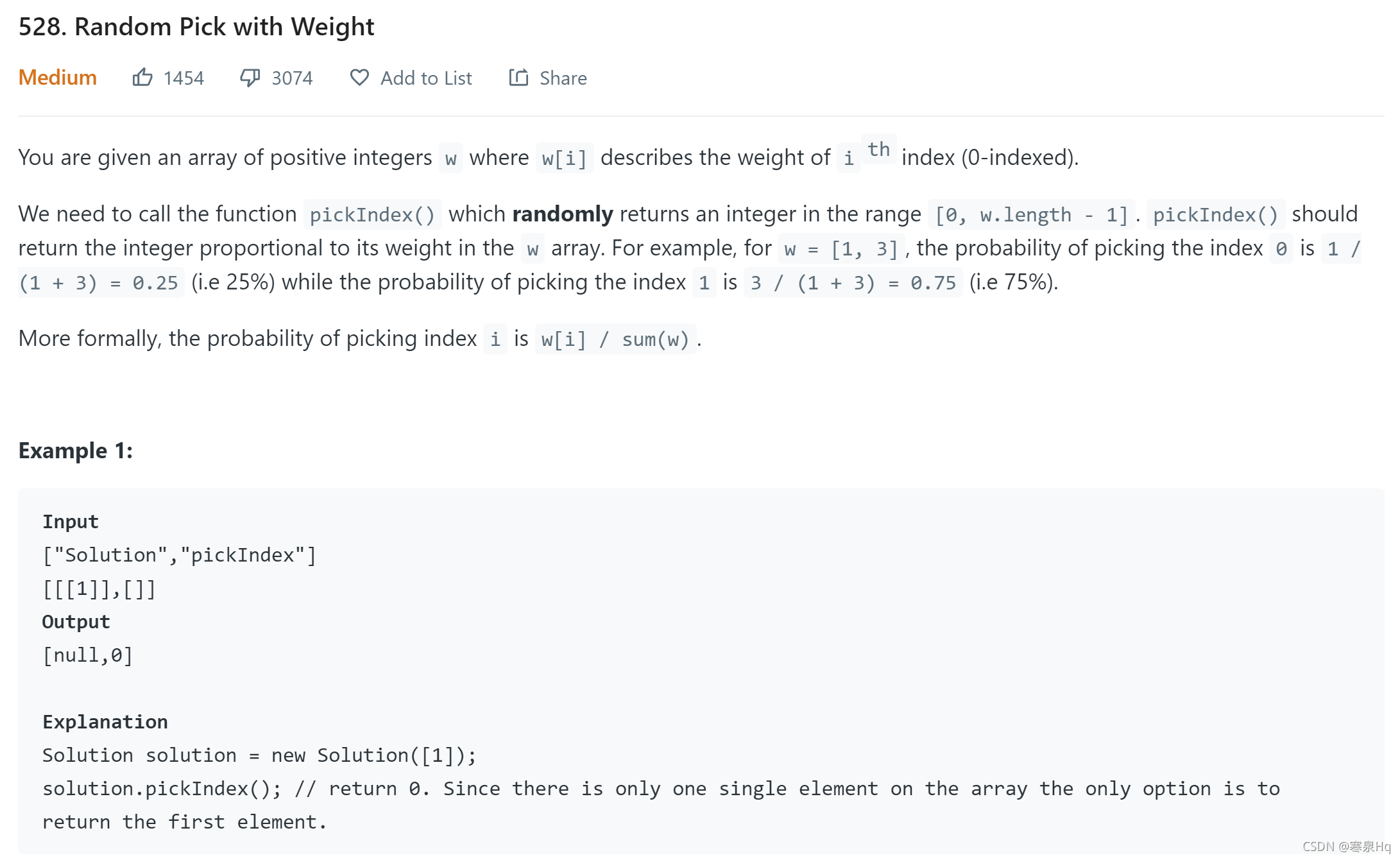Screen dimensions: 1400x860
Task: Select the 3074 dislikes count
Action: coord(292,78)
